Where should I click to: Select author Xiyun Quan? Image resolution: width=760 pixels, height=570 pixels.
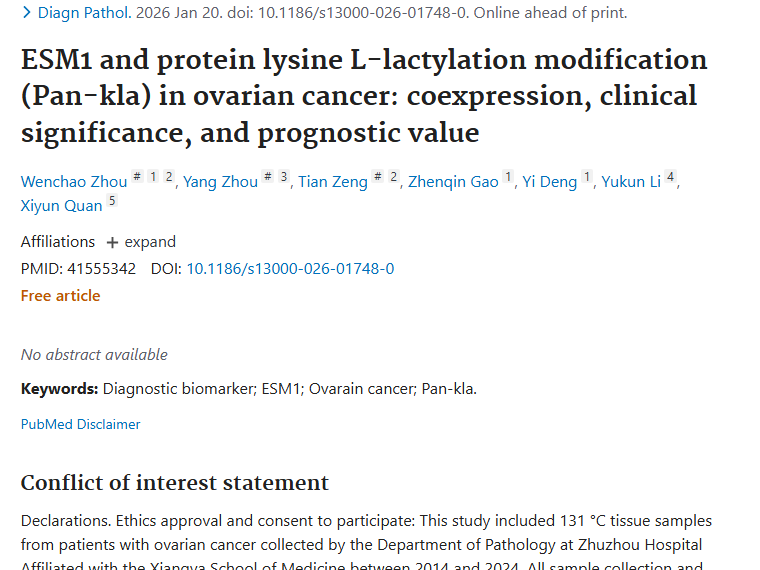pos(62,206)
